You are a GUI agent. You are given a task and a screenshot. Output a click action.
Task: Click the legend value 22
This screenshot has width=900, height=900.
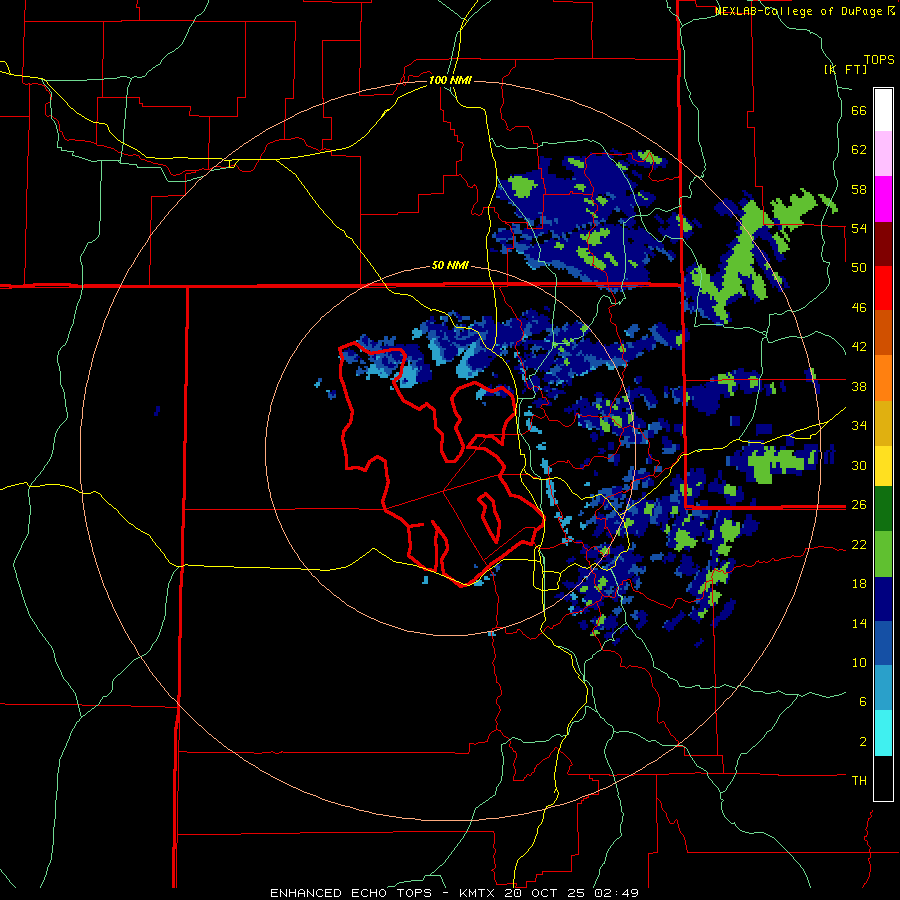pos(859,544)
